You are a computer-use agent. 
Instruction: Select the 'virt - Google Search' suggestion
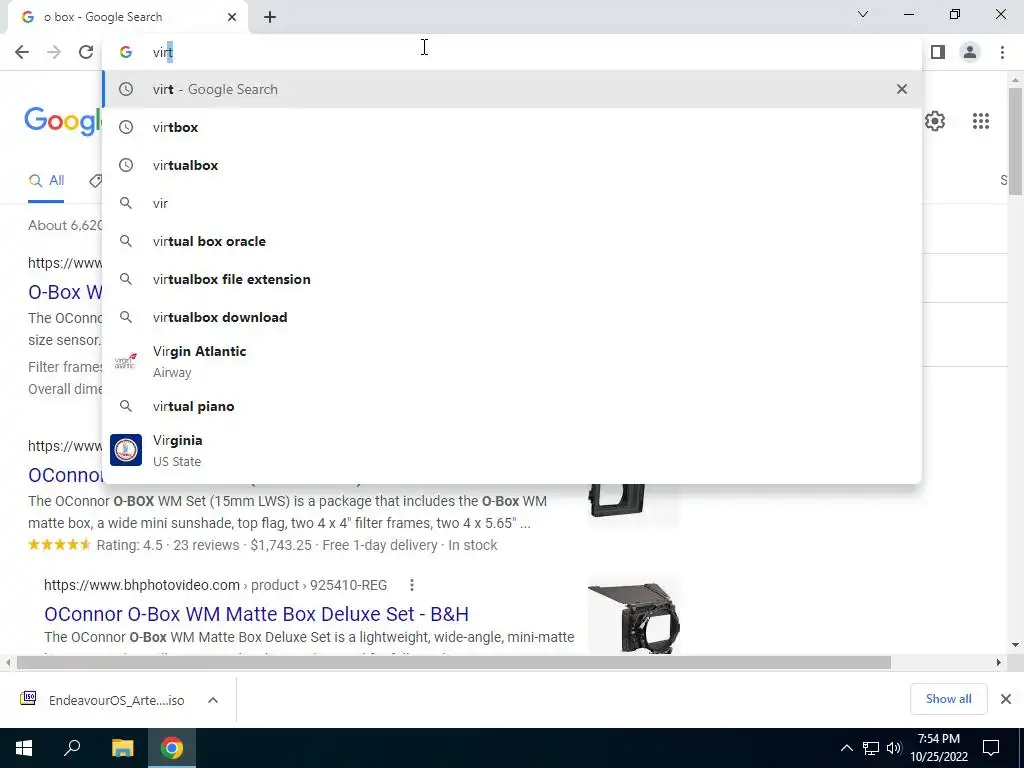point(512,89)
